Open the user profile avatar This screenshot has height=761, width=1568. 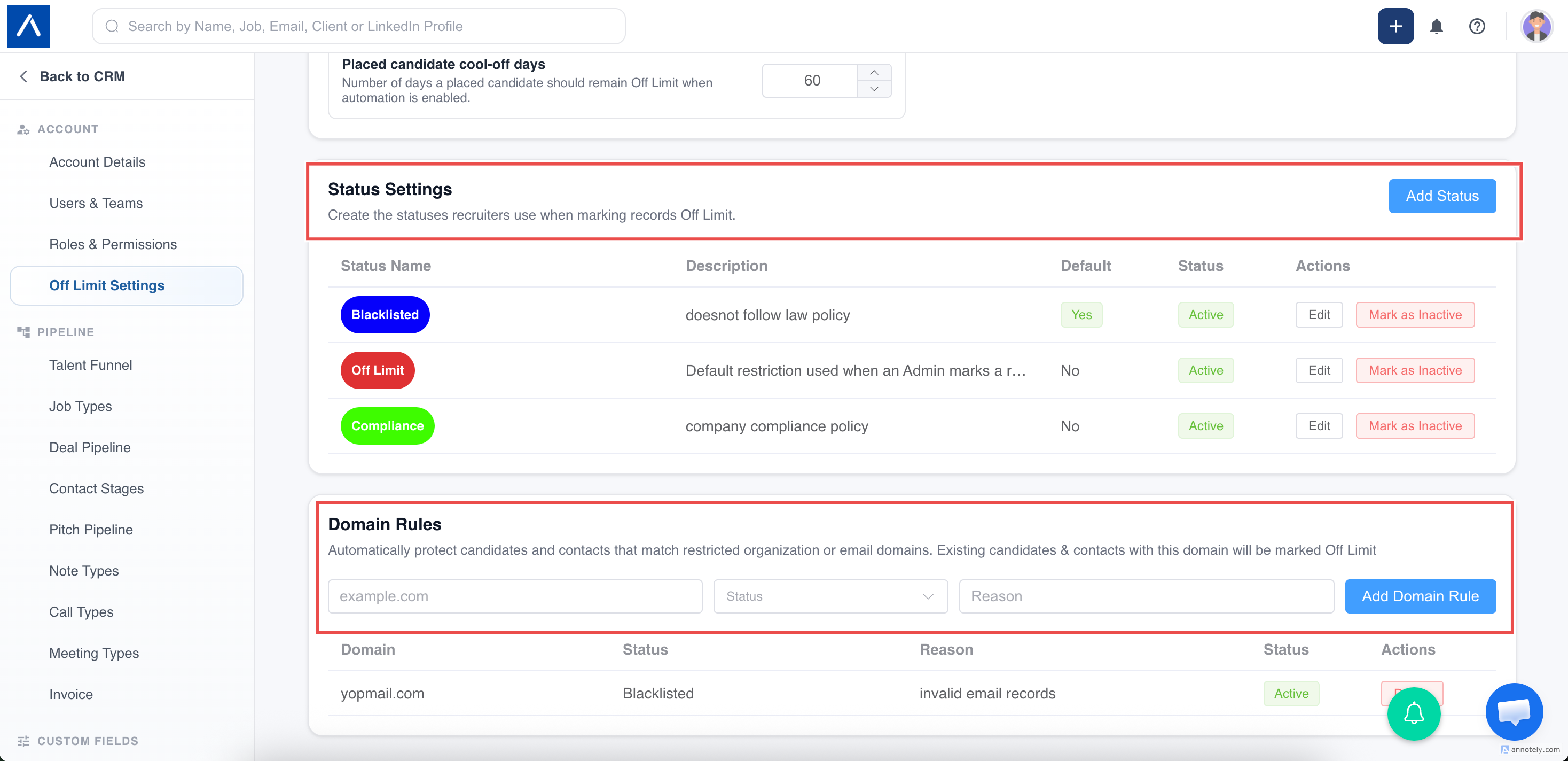pyautogui.click(x=1536, y=26)
